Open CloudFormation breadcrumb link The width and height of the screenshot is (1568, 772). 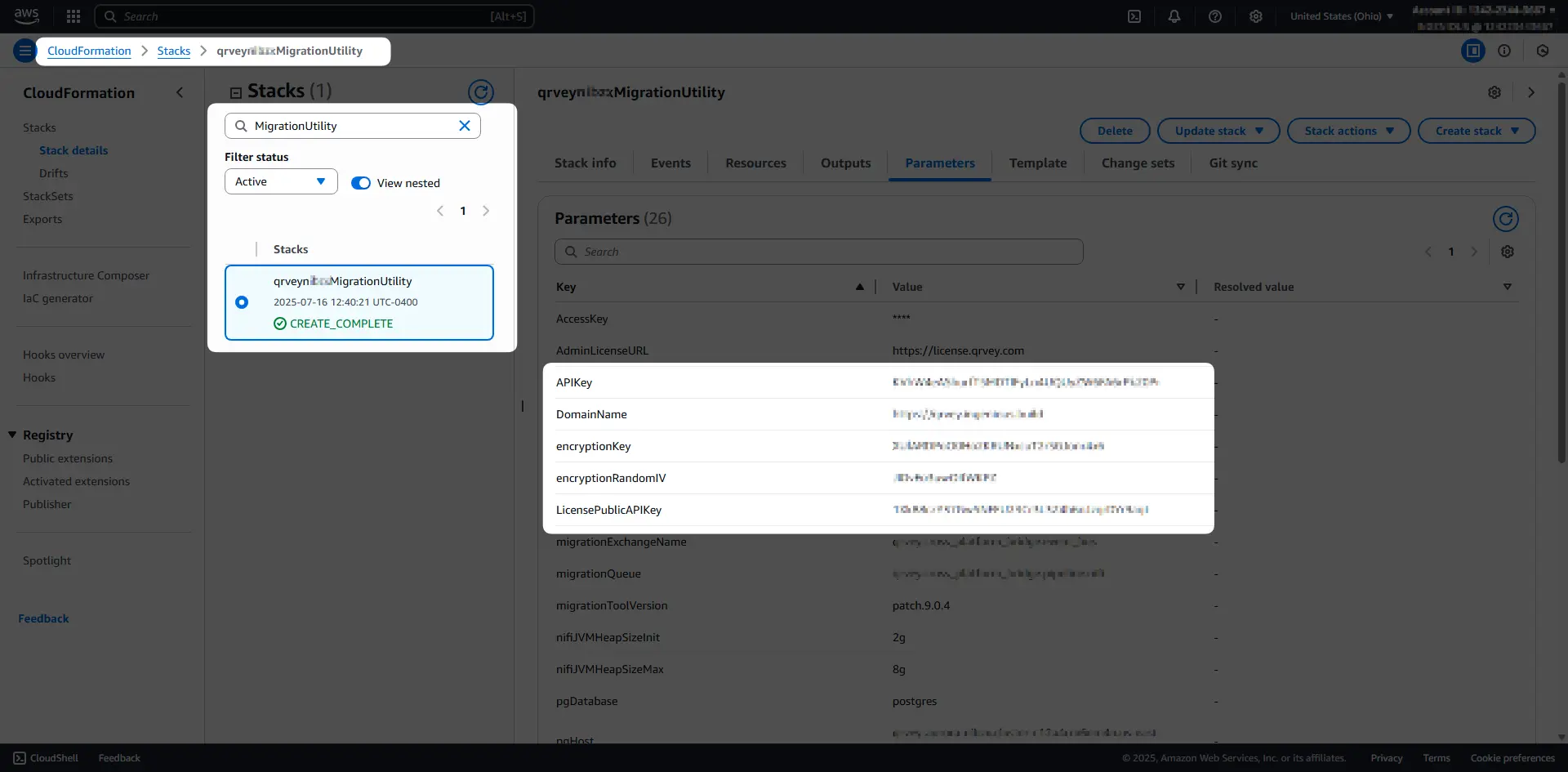89,51
